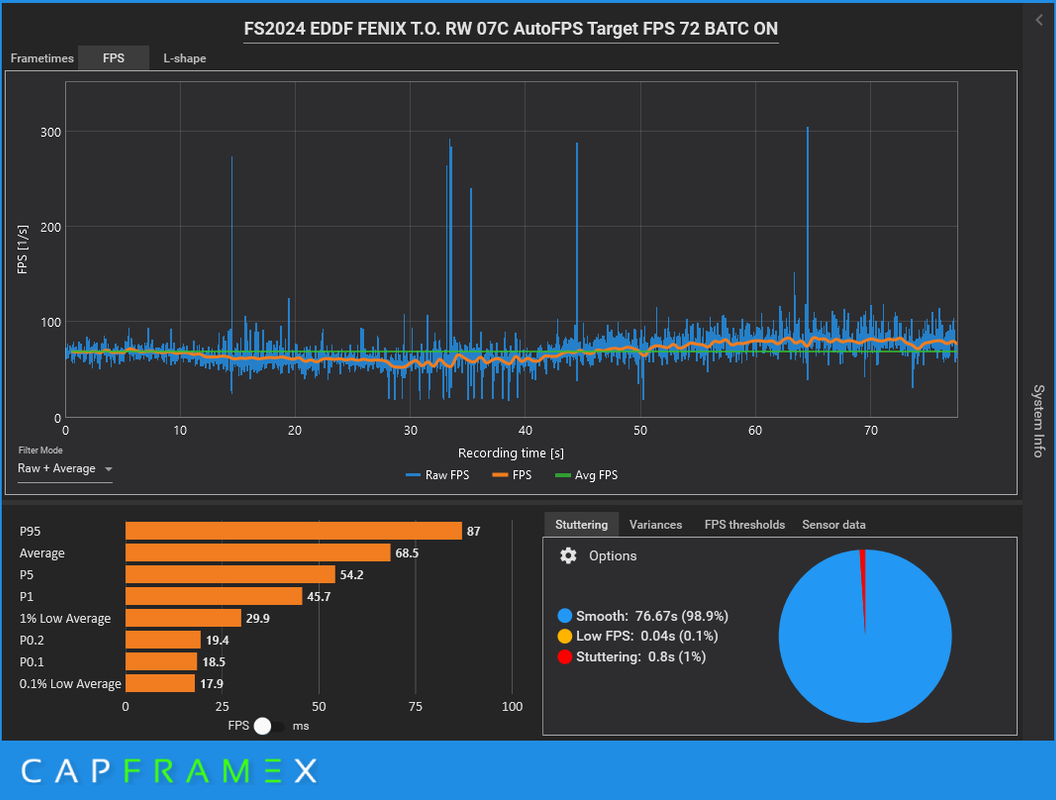Switch to the Variances tab

pos(655,525)
